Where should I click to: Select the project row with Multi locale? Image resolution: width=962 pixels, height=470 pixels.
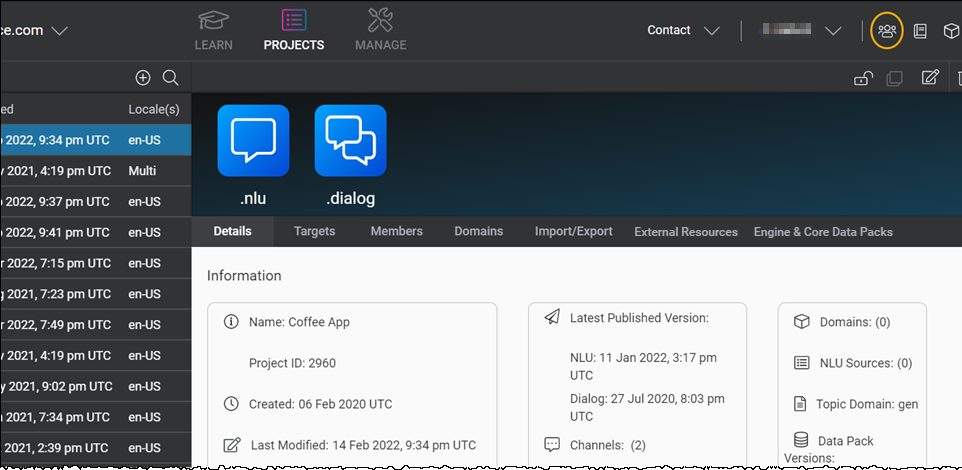point(95,171)
